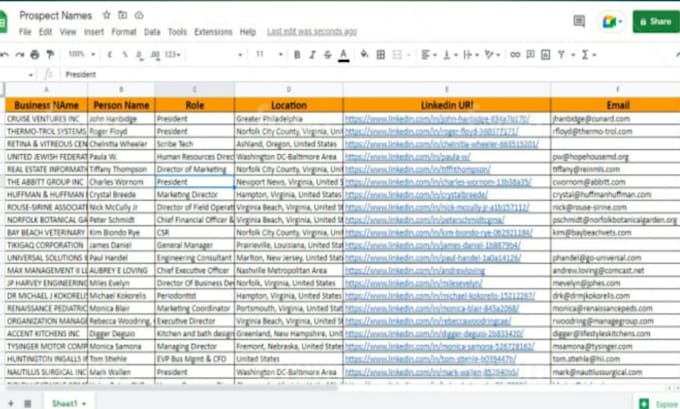The width and height of the screenshot is (680, 409).
Task: Select the Scribe Tech role cell
Action: (x=194, y=144)
